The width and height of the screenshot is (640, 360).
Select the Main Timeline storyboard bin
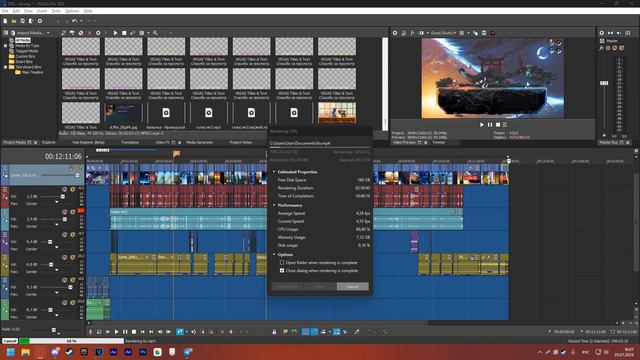click(x=32, y=72)
